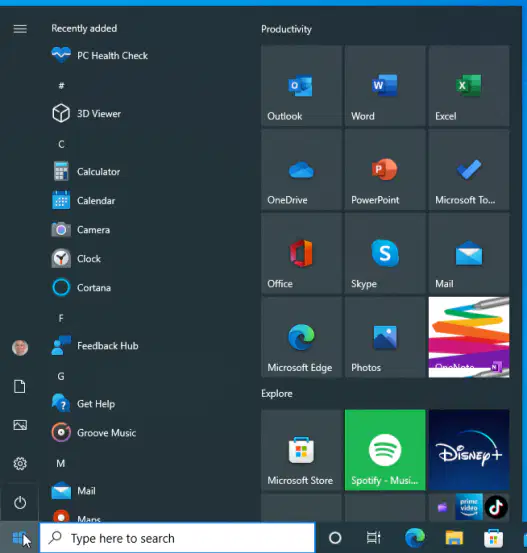Viewport: 527px width, 553px height.
Task: Open the OneNote tile
Action: coord(469,337)
